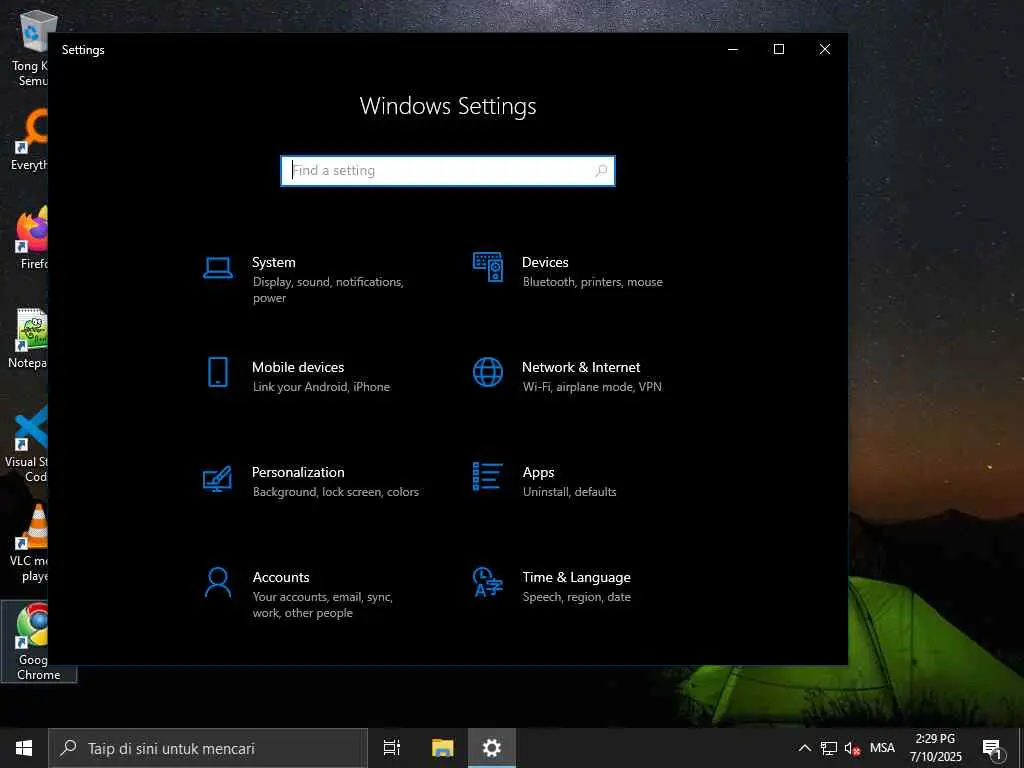Screen dimensions: 1024x768
Task: Click 'Uninstall, defaults' description
Action: point(569,492)
